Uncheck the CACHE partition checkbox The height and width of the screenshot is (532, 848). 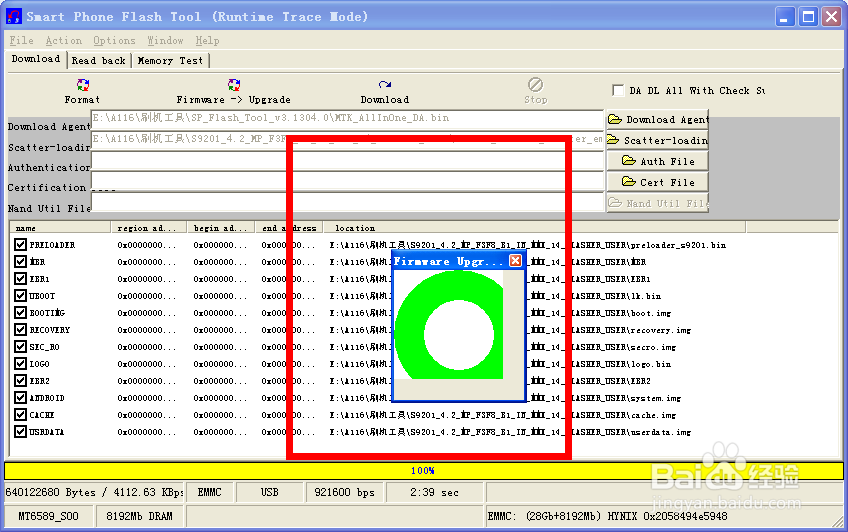point(21,415)
